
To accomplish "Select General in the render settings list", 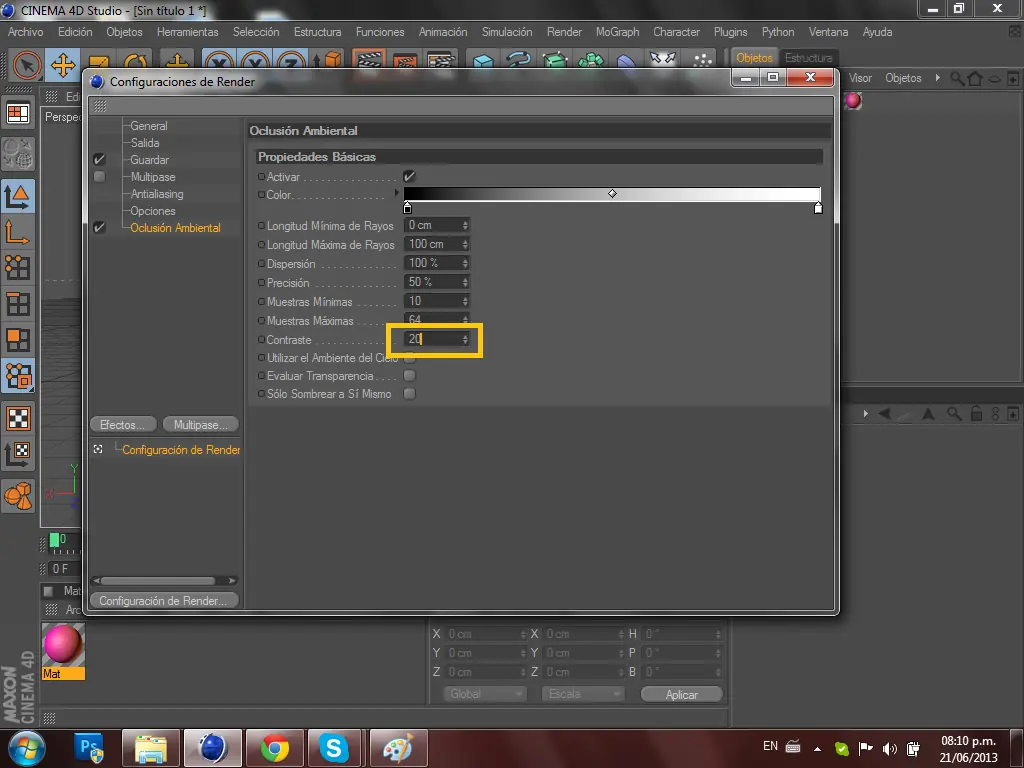I will pos(149,125).
